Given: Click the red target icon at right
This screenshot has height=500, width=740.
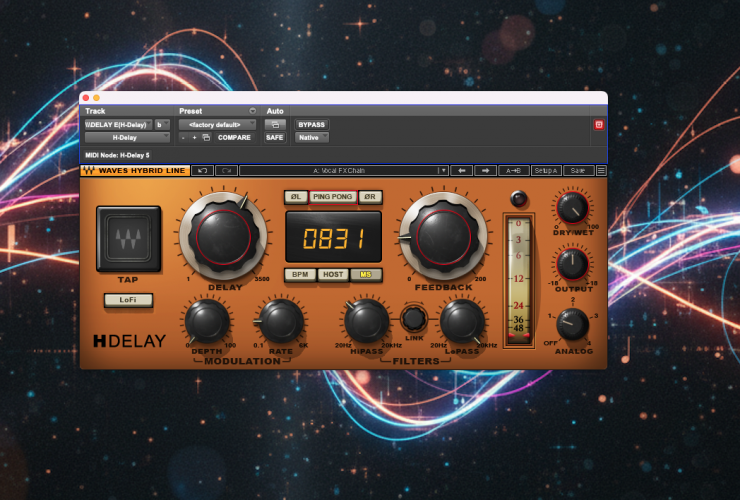Looking at the screenshot, I should (x=599, y=125).
